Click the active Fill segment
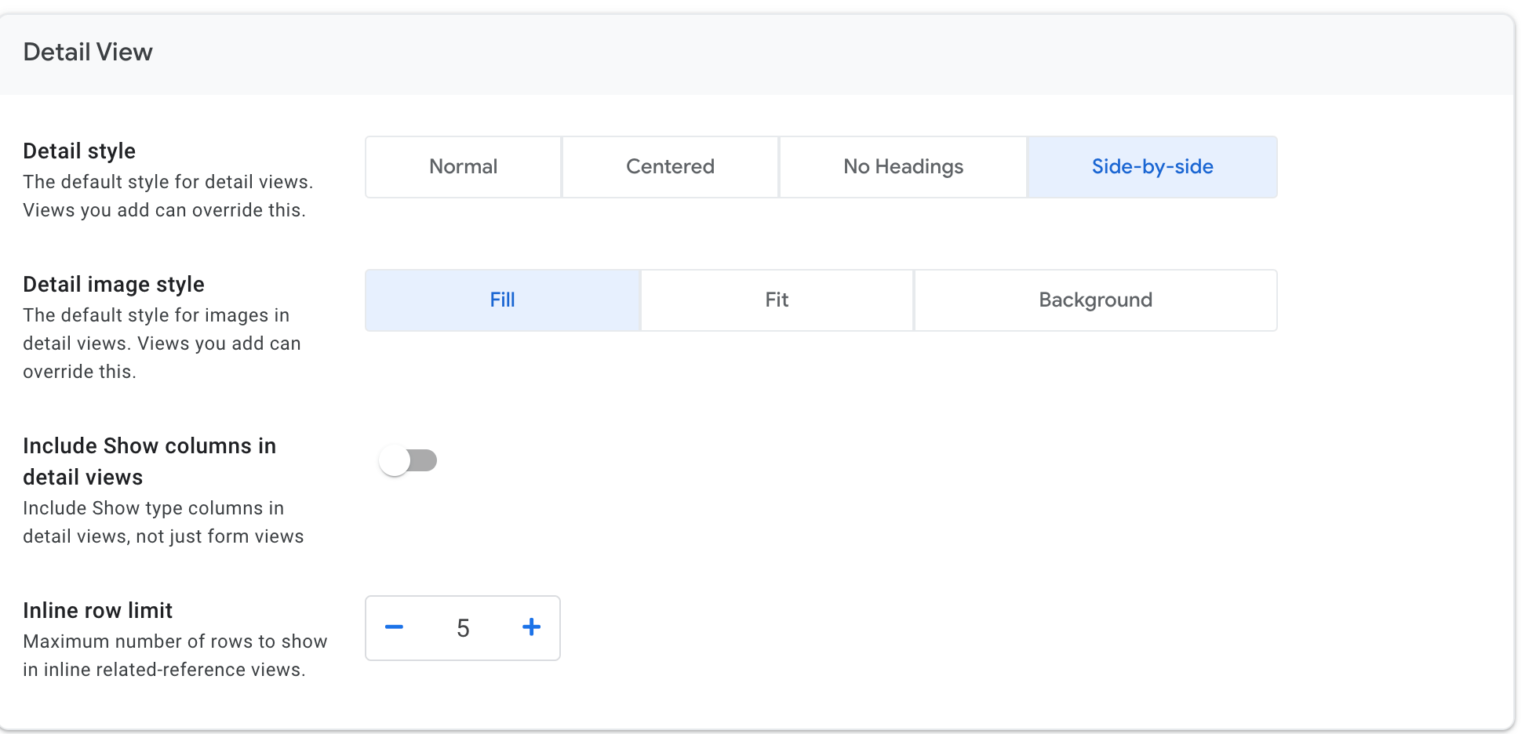Screen dimensions: 1536x734 click(502, 299)
